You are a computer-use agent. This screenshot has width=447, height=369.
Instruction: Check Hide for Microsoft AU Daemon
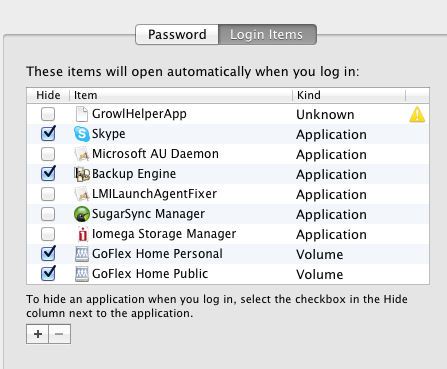click(48, 154)
